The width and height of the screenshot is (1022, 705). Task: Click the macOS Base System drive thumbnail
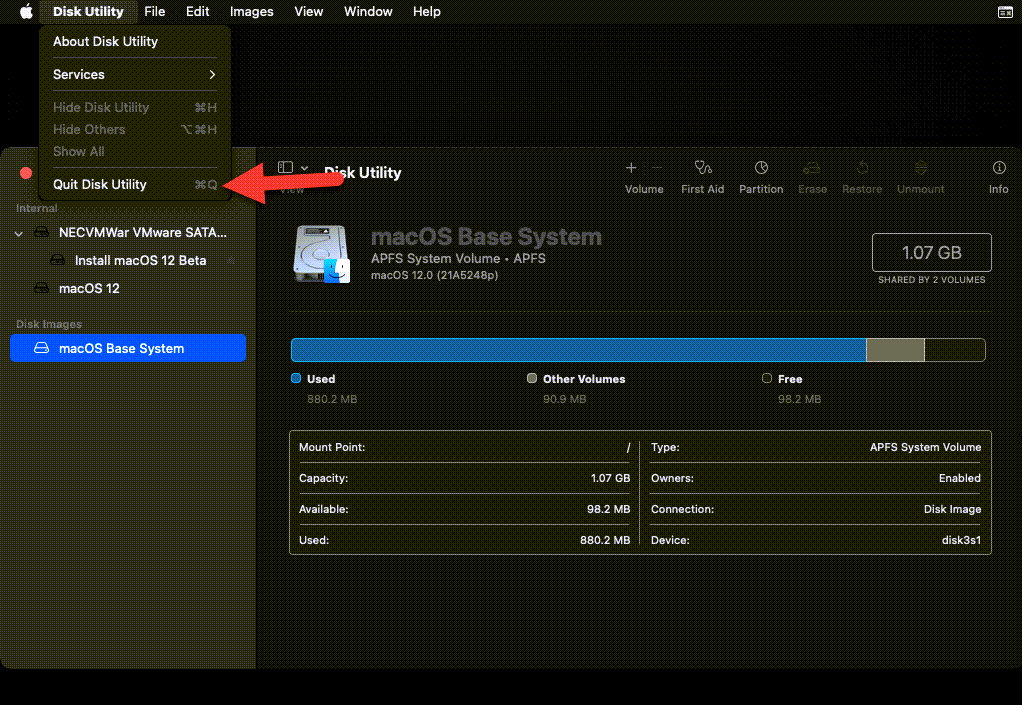(x=321, y=253)
